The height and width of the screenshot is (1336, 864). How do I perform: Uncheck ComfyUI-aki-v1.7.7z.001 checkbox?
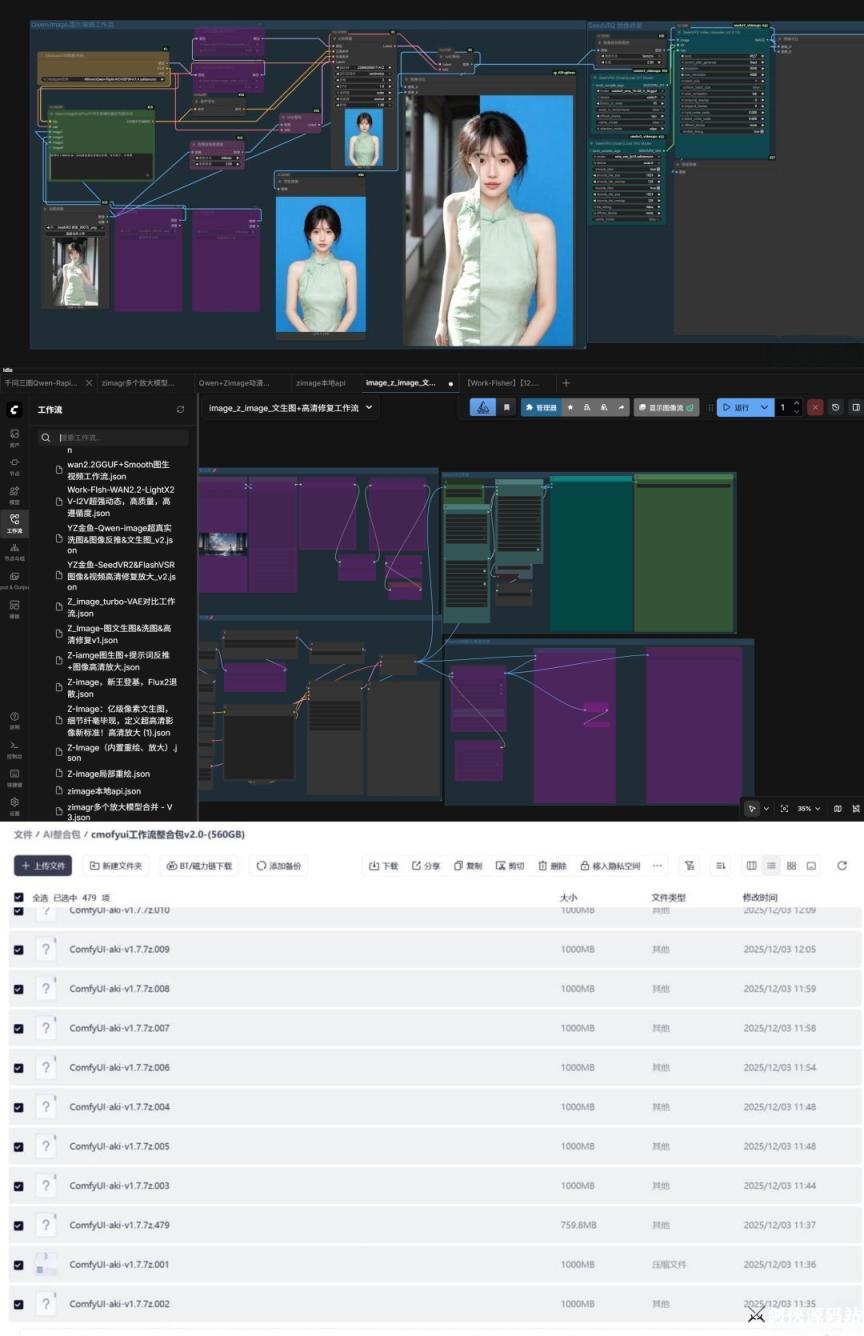point(18,1265)
